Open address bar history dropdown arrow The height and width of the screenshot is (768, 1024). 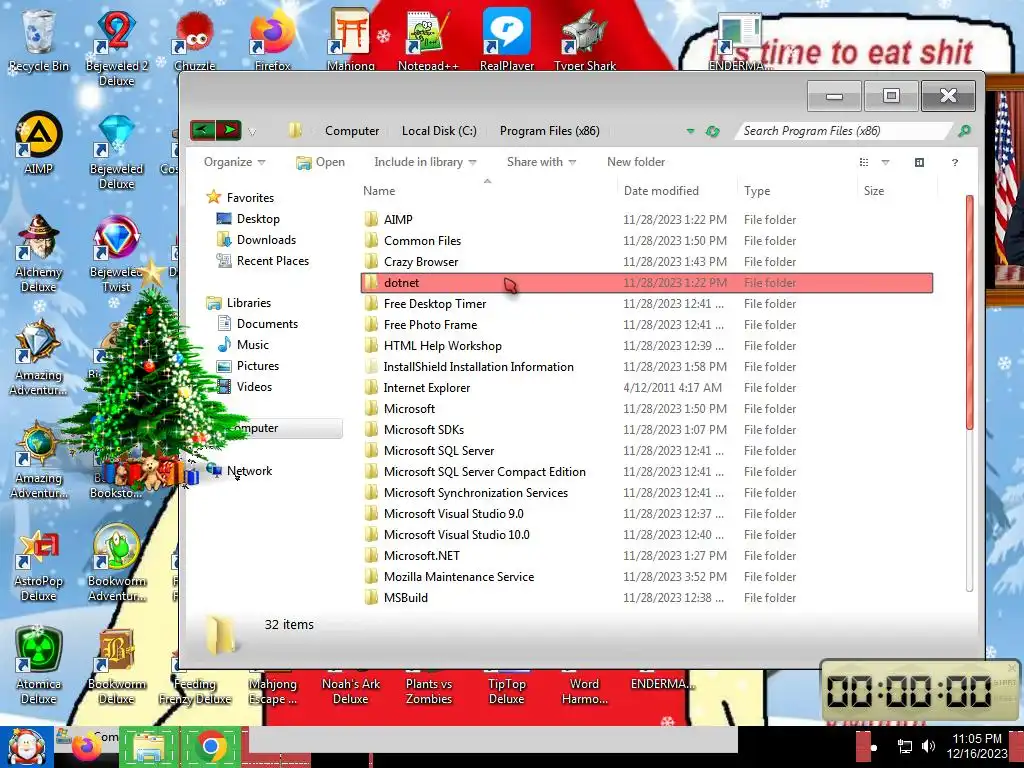[690, 131]
